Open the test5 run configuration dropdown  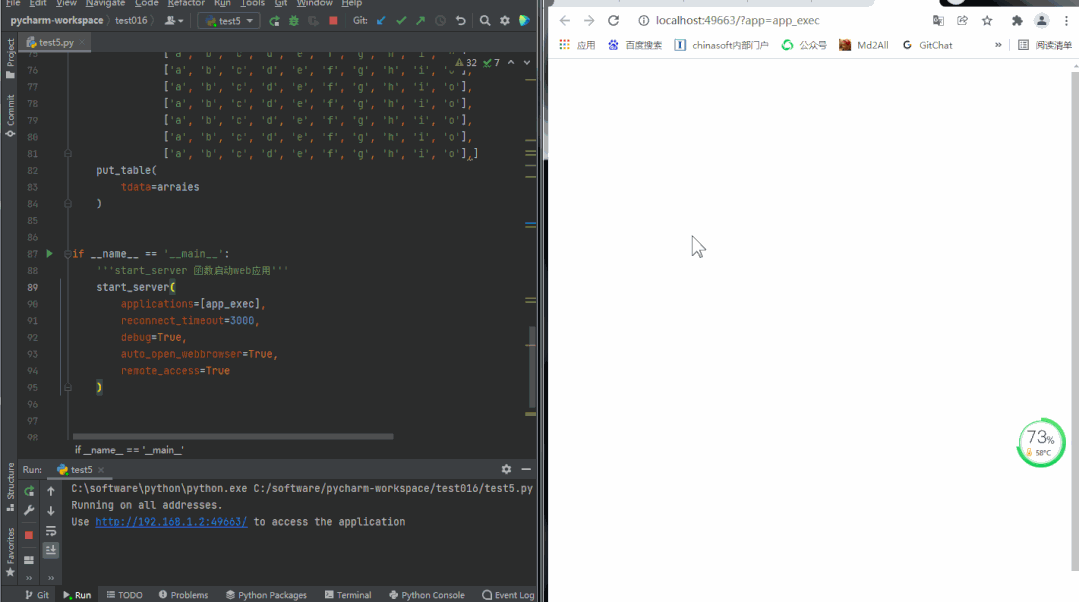point(229,20)
